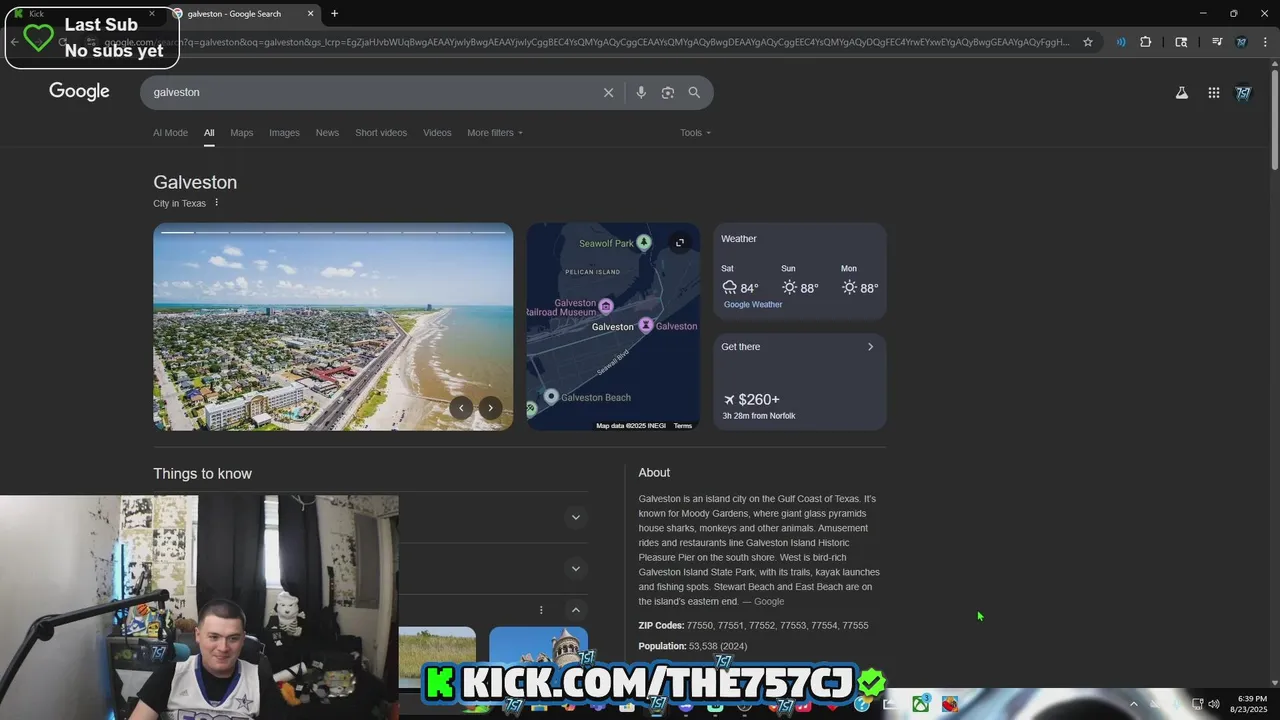Viewport: 1280px width, 720px height.
Task: Open the Chrome three-dot menu
Action: pyautogui.click(x=1263, y=42)
